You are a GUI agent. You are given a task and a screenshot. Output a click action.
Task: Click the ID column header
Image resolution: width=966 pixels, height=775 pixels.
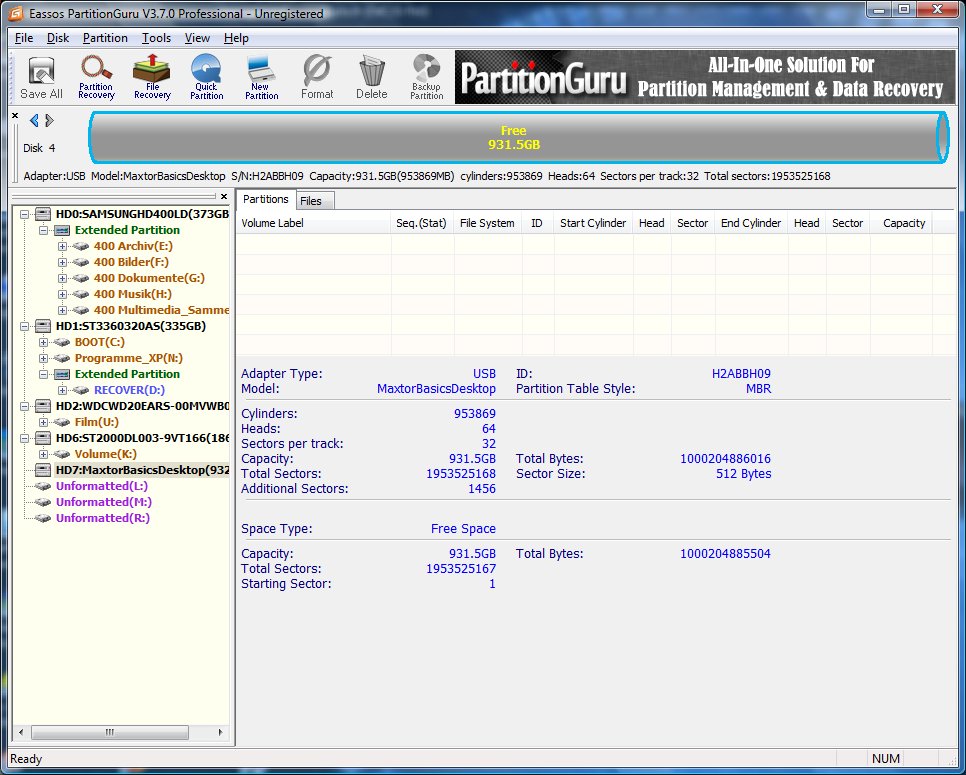point(537,223)
